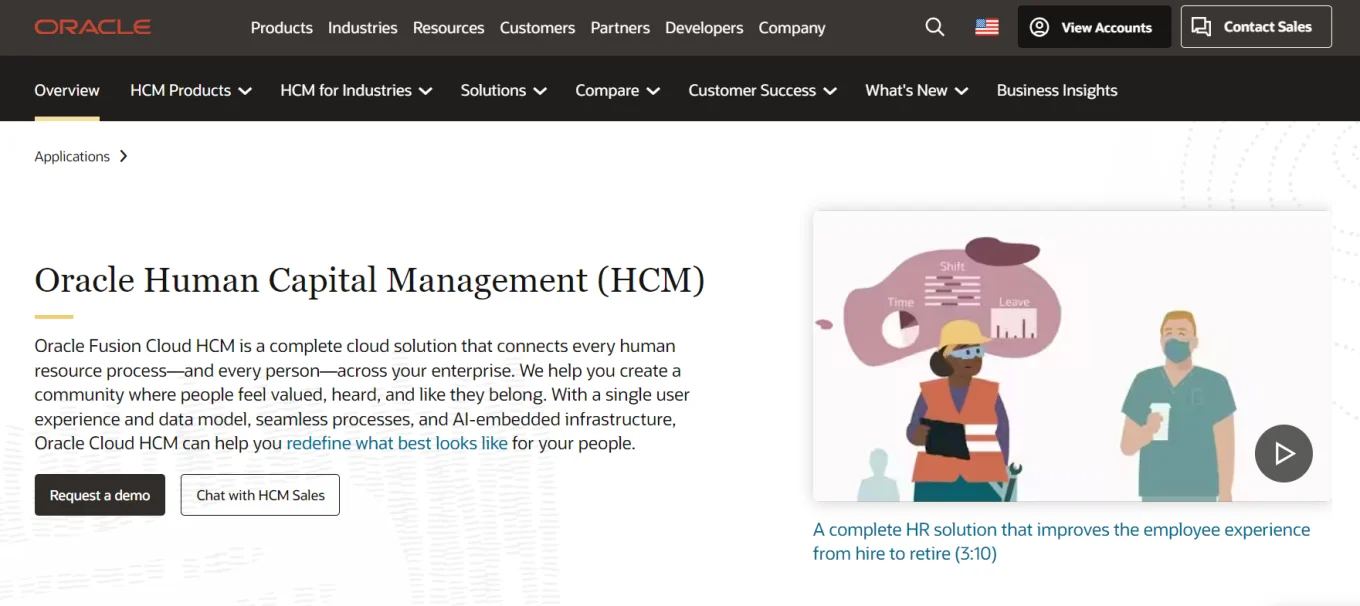Open the redefine what best looks like link

[396, 443]
